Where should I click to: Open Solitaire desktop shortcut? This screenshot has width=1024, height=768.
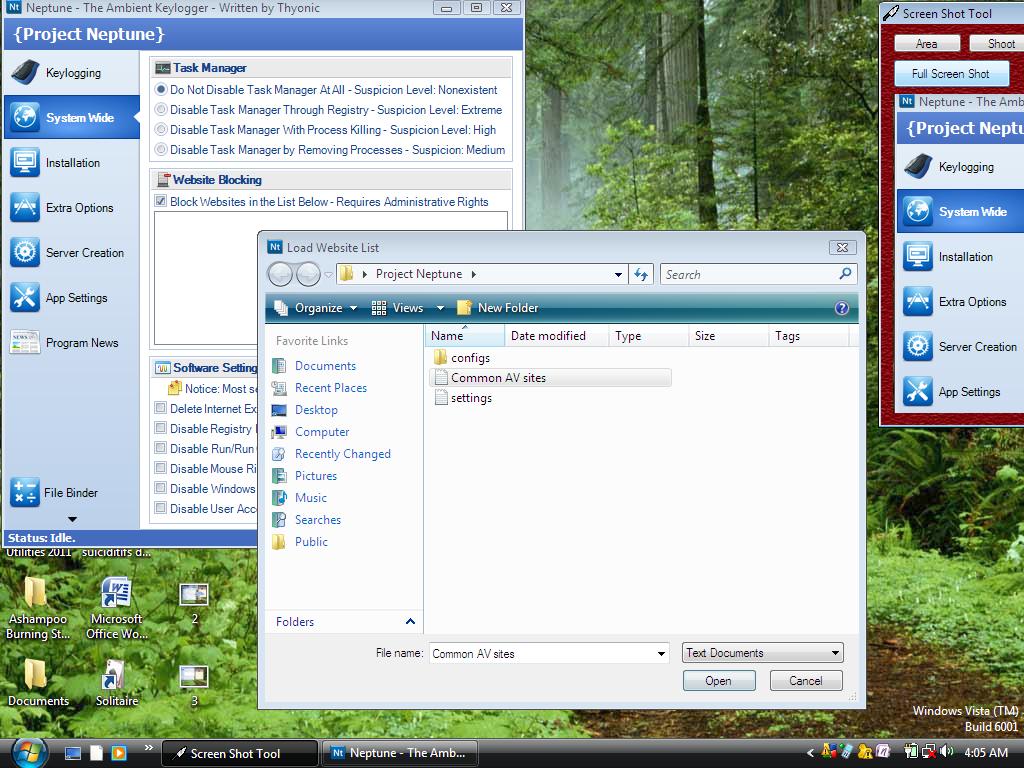pos(116,684)
